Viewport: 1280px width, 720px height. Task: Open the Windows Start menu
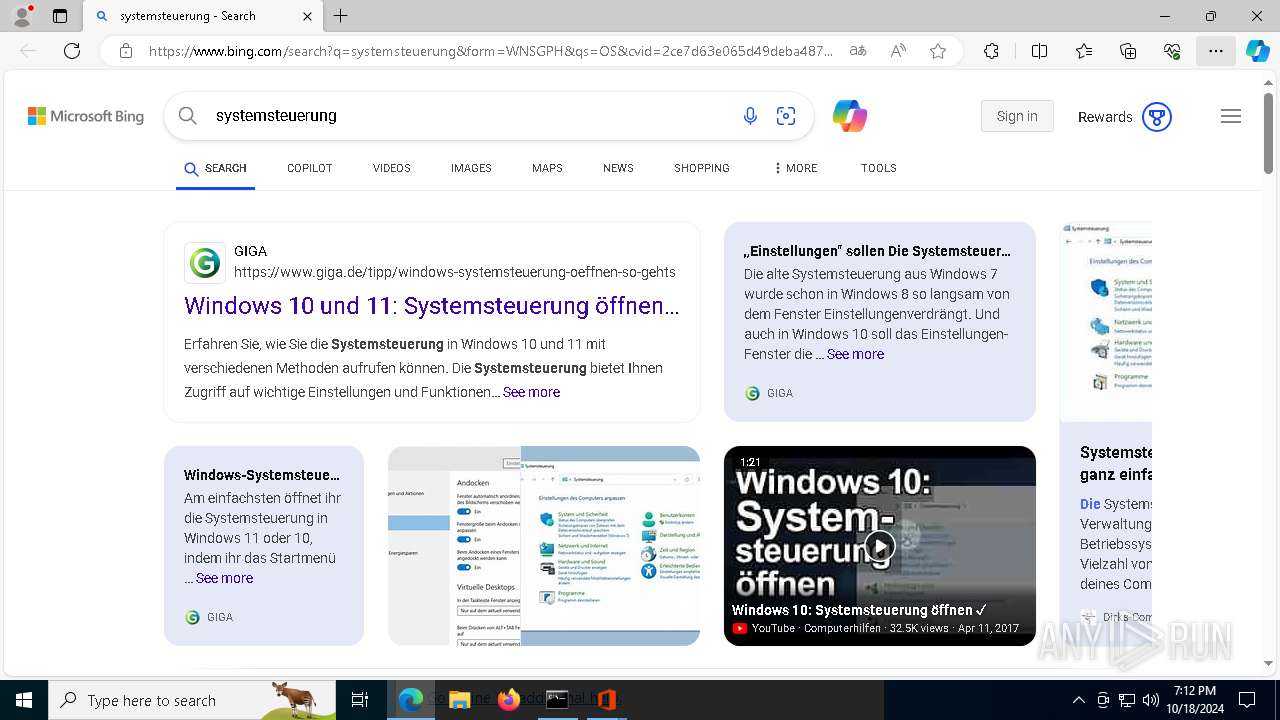pyautogui.click(x=24, y=700)
